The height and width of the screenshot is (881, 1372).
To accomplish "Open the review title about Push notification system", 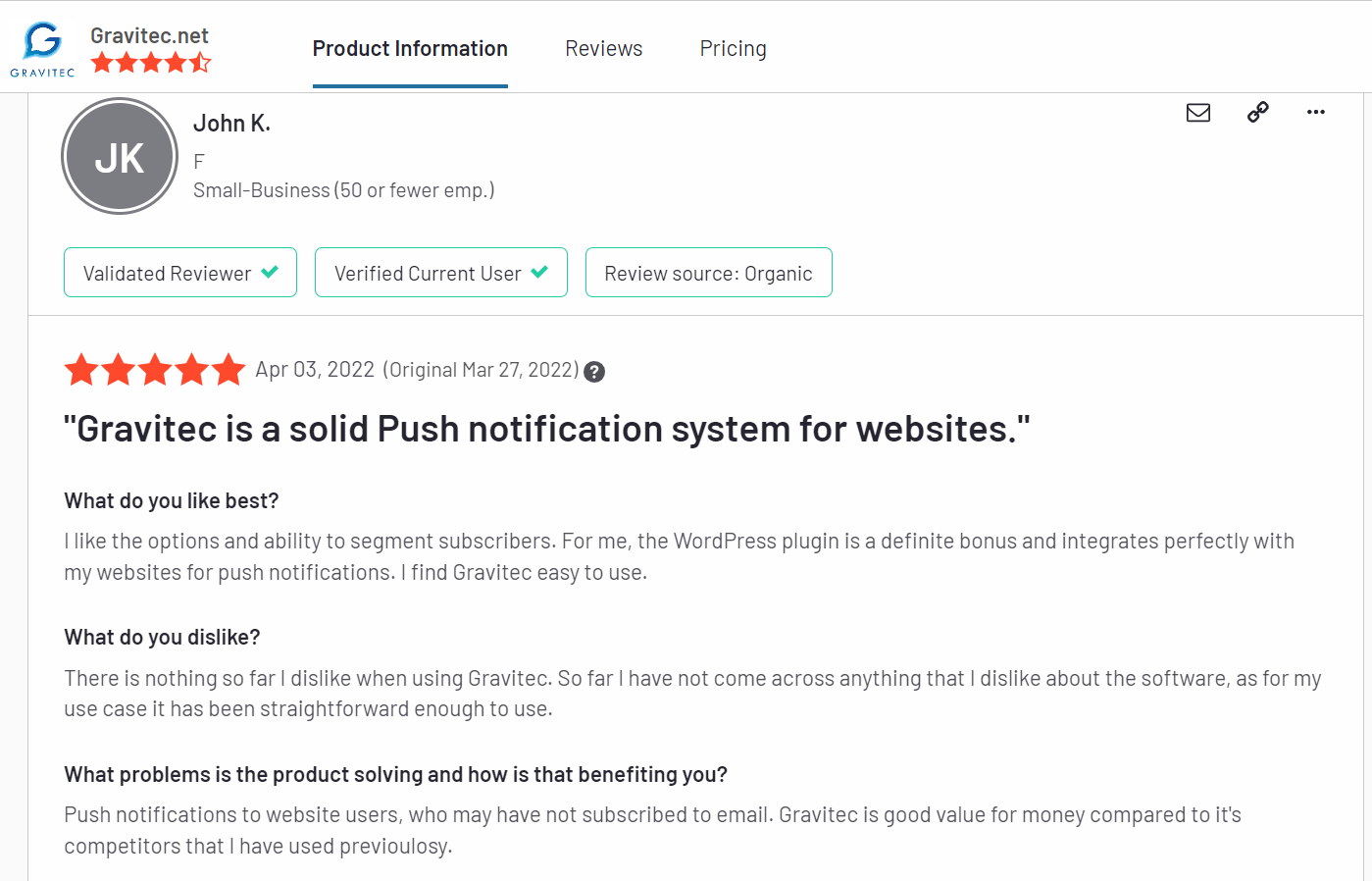I will tap(547, 430).
